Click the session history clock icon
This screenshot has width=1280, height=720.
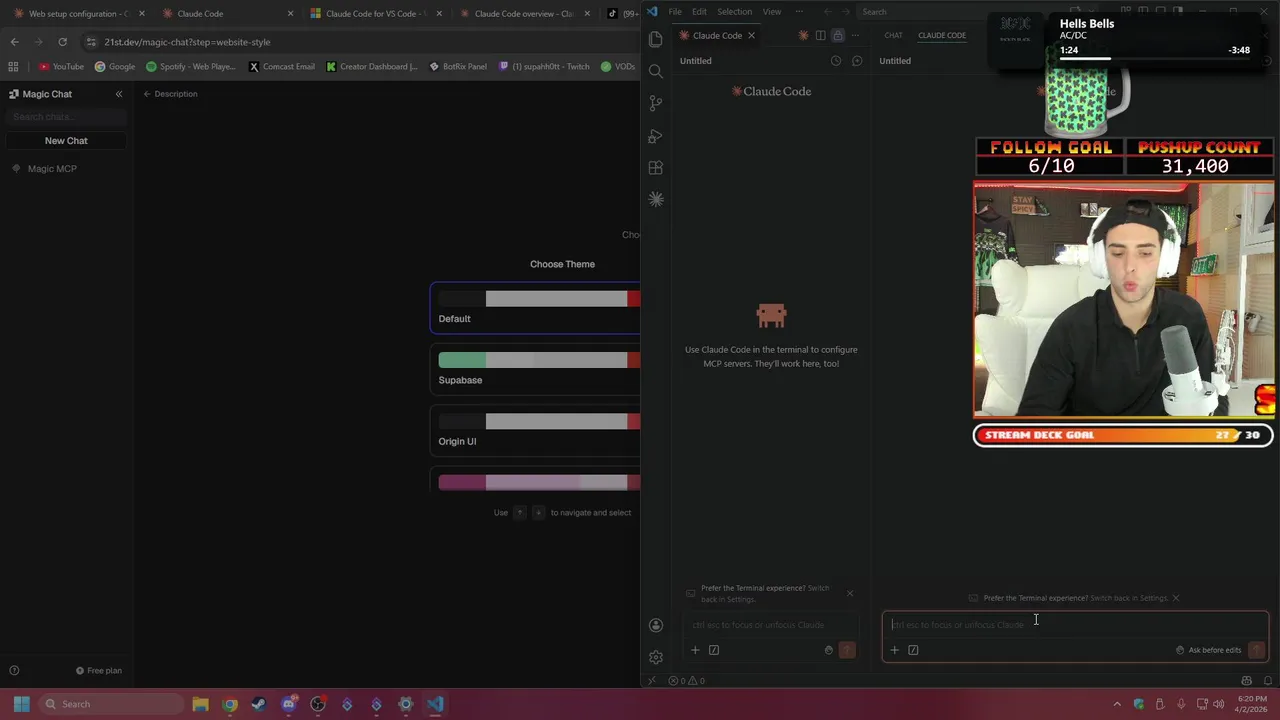click(836, 61)
